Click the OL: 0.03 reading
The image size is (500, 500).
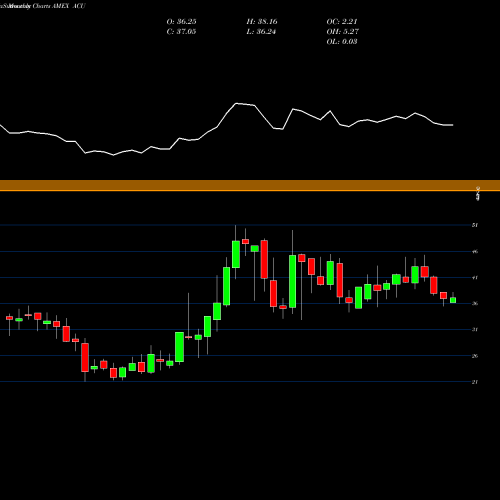(342, 42)
